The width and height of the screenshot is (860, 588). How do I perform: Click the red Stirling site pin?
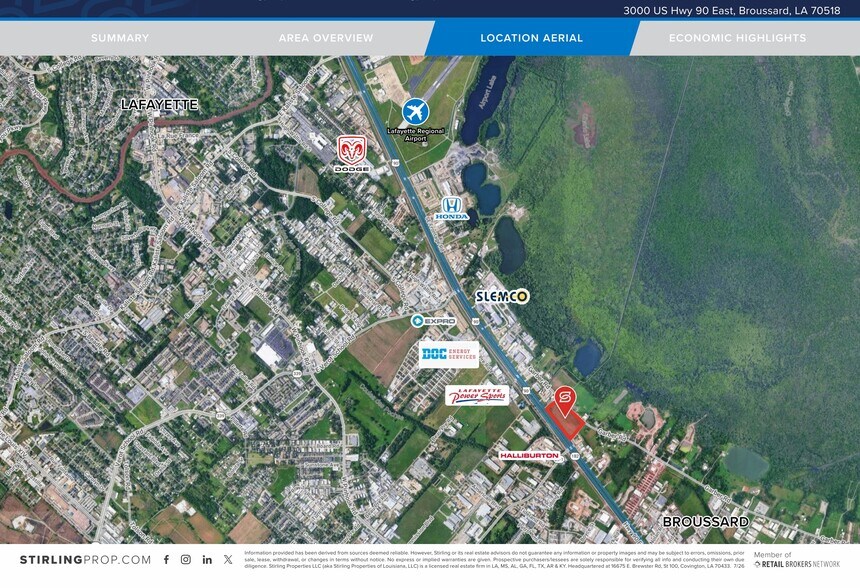coord(564,401)
